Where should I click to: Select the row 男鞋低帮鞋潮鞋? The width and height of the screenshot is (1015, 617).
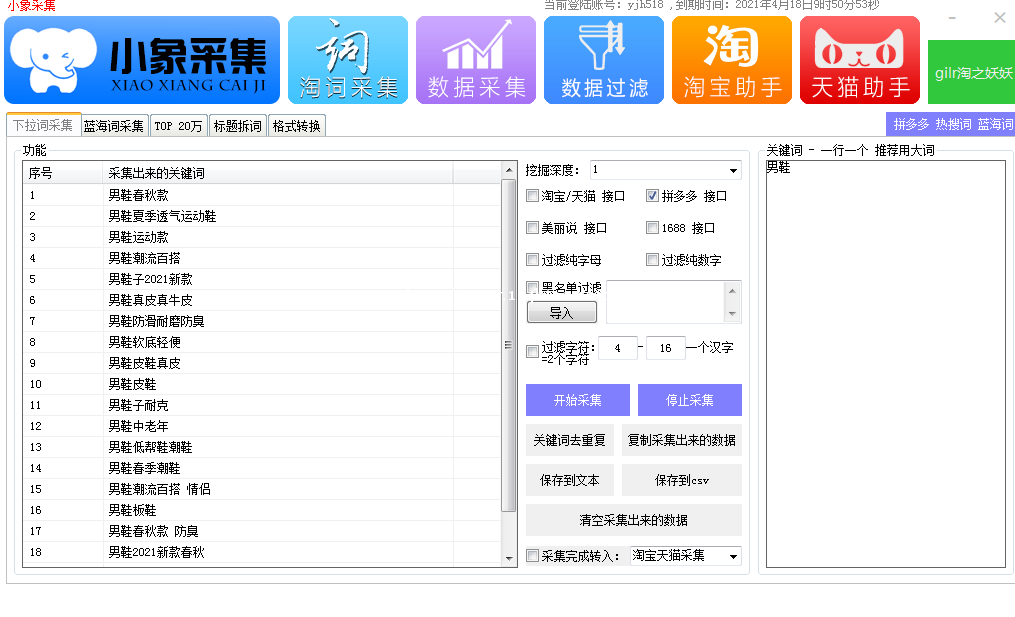click(262, 447)
